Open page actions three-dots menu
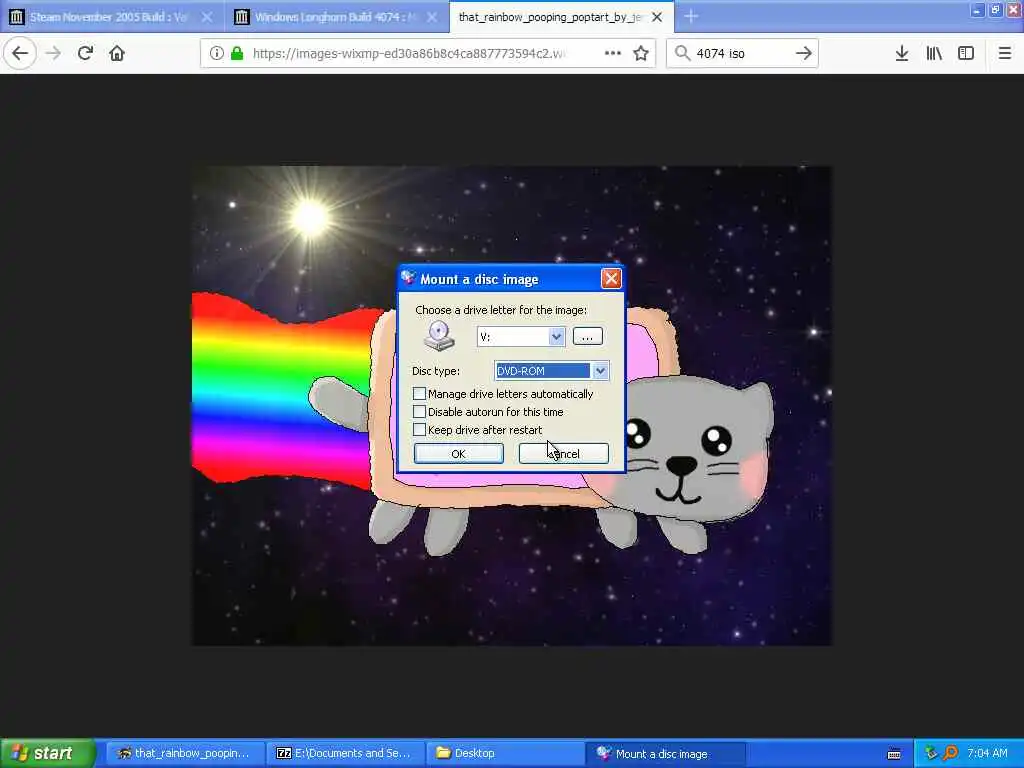The width and height of the screenshot is (1024, 768). pyautogui.click(x=613, y=53)
